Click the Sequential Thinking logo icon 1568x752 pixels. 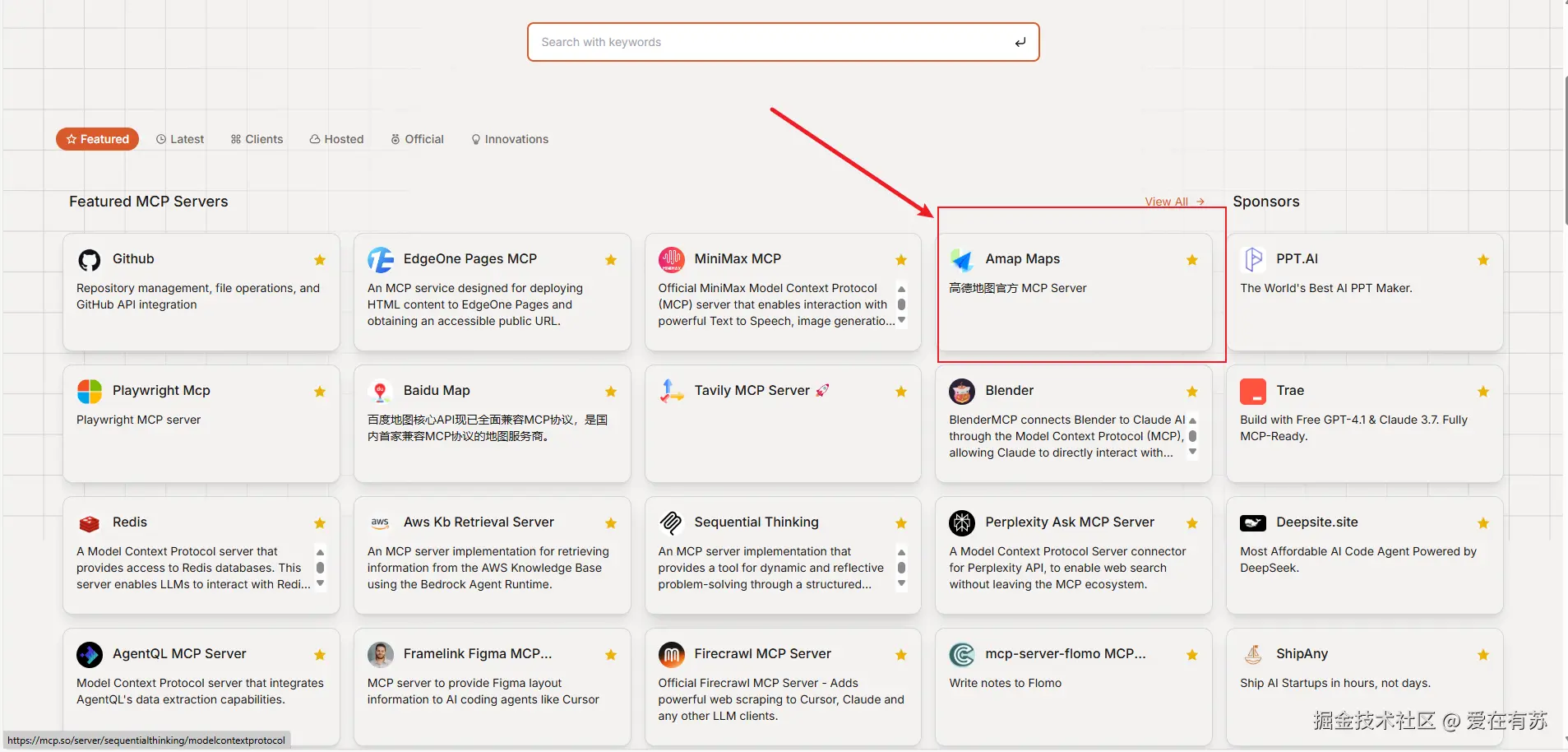pos(672,523)
